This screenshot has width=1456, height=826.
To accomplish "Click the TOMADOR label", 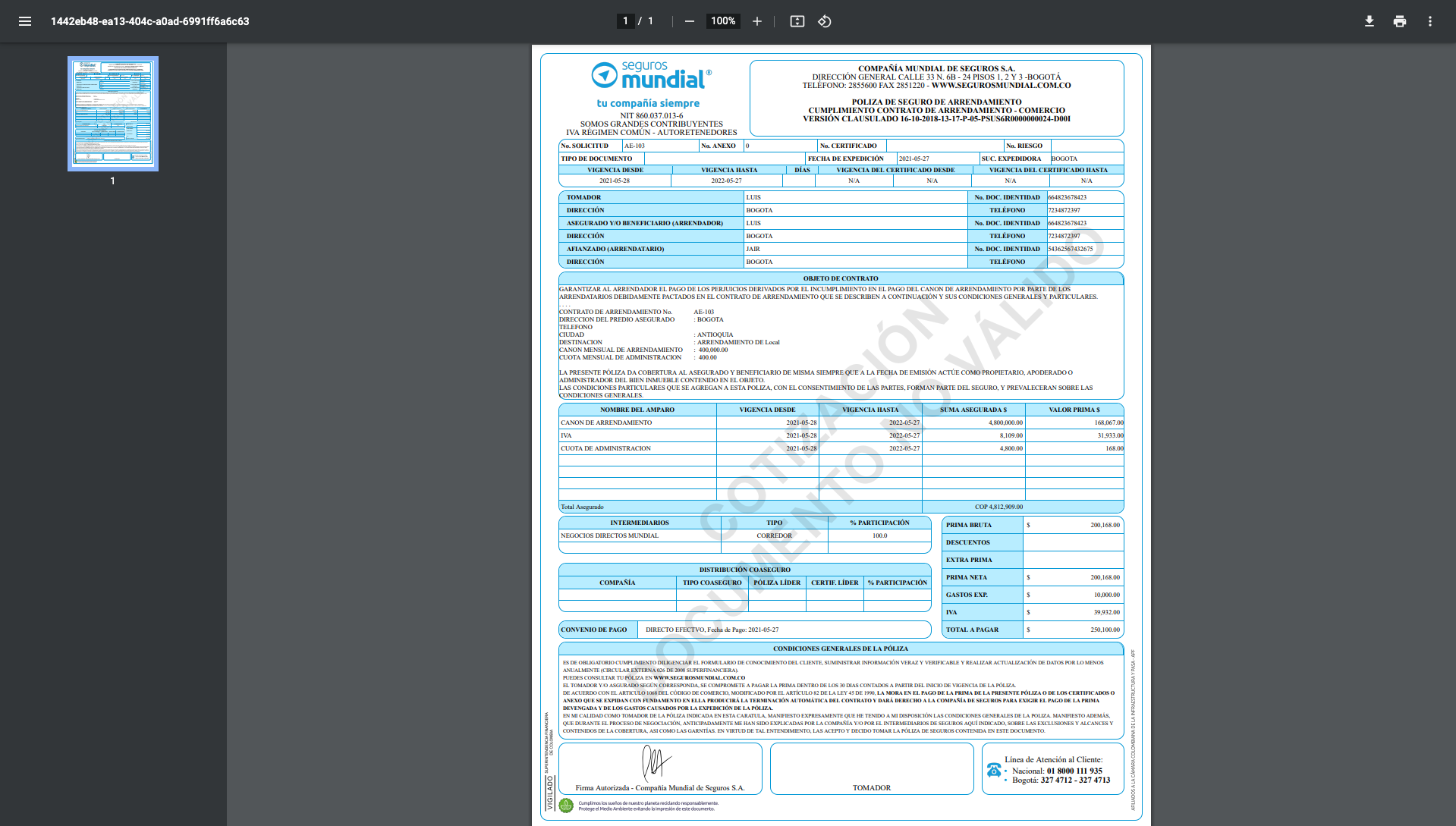I will tap(583, 197).
